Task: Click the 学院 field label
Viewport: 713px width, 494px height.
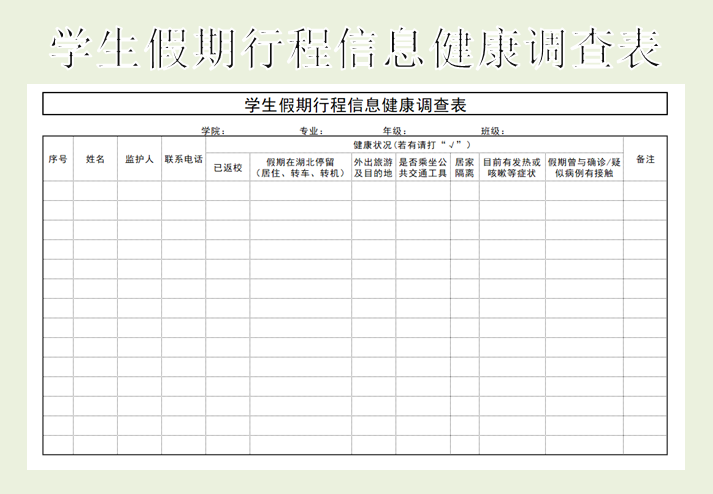Action: tap(212, 131)
